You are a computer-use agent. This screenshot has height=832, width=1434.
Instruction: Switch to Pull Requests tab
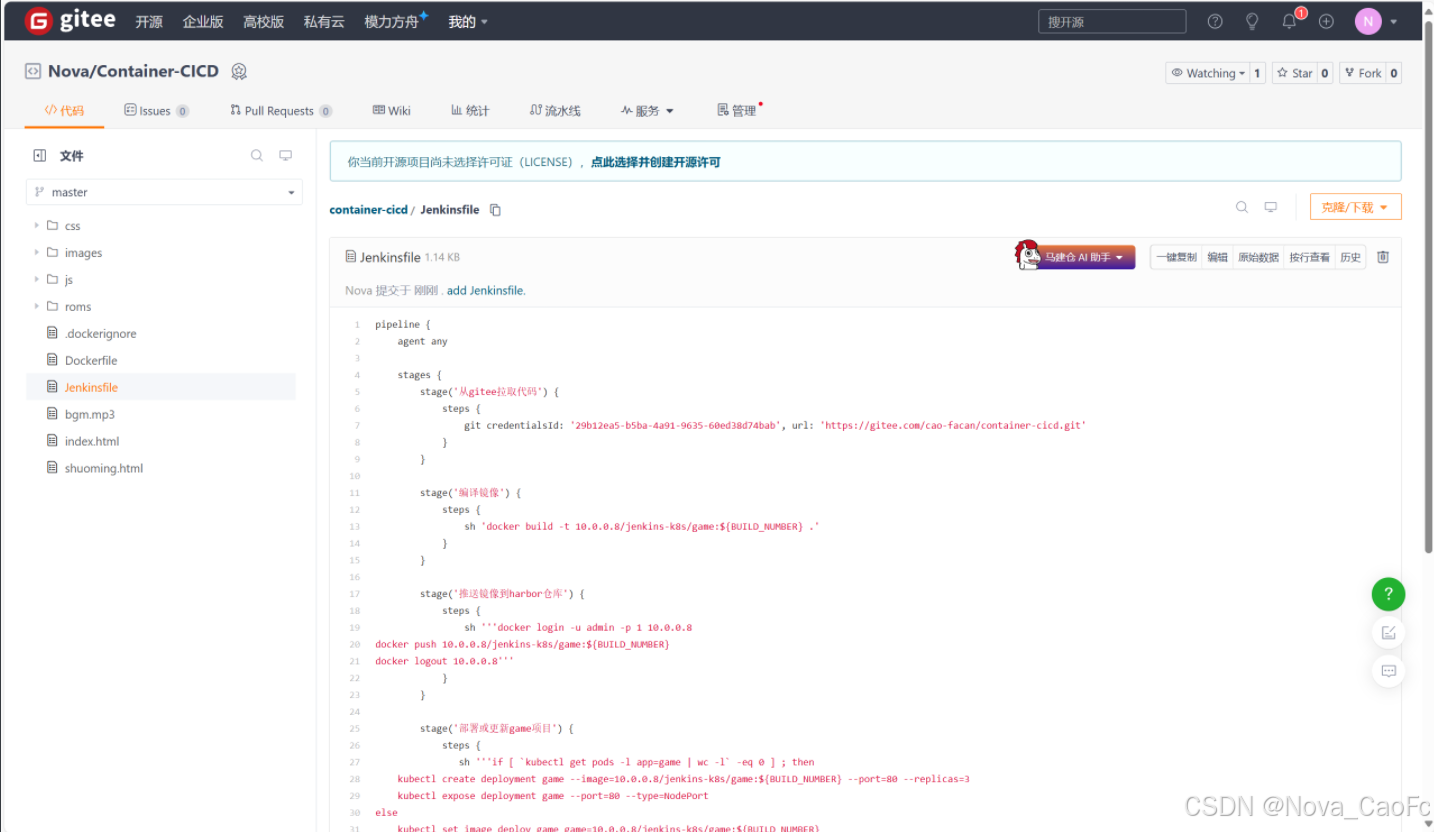(281, 111)
